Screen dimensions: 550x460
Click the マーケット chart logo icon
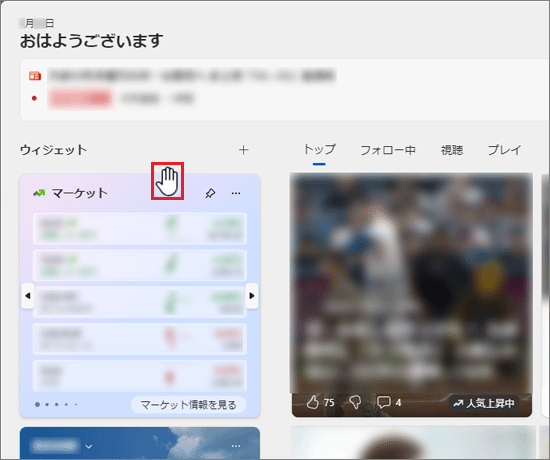[x=39, y=193]
